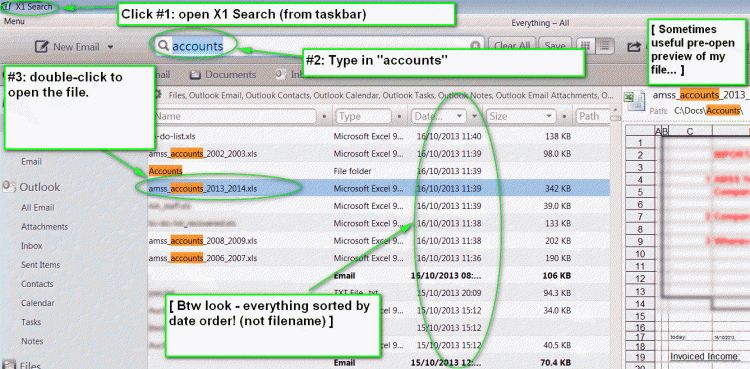The height and width of the screenshot is (369, 750).
Task: Select Notes in the sidebar
Action: point(32,341)
